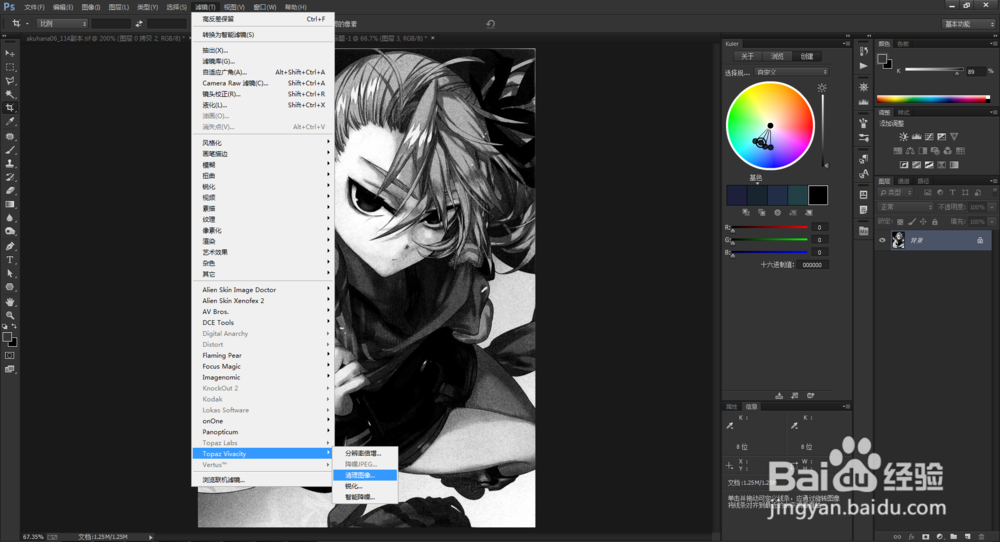1000x542 pixels.
Task: Switch to the 样式 tab
Action: (904, 112)
